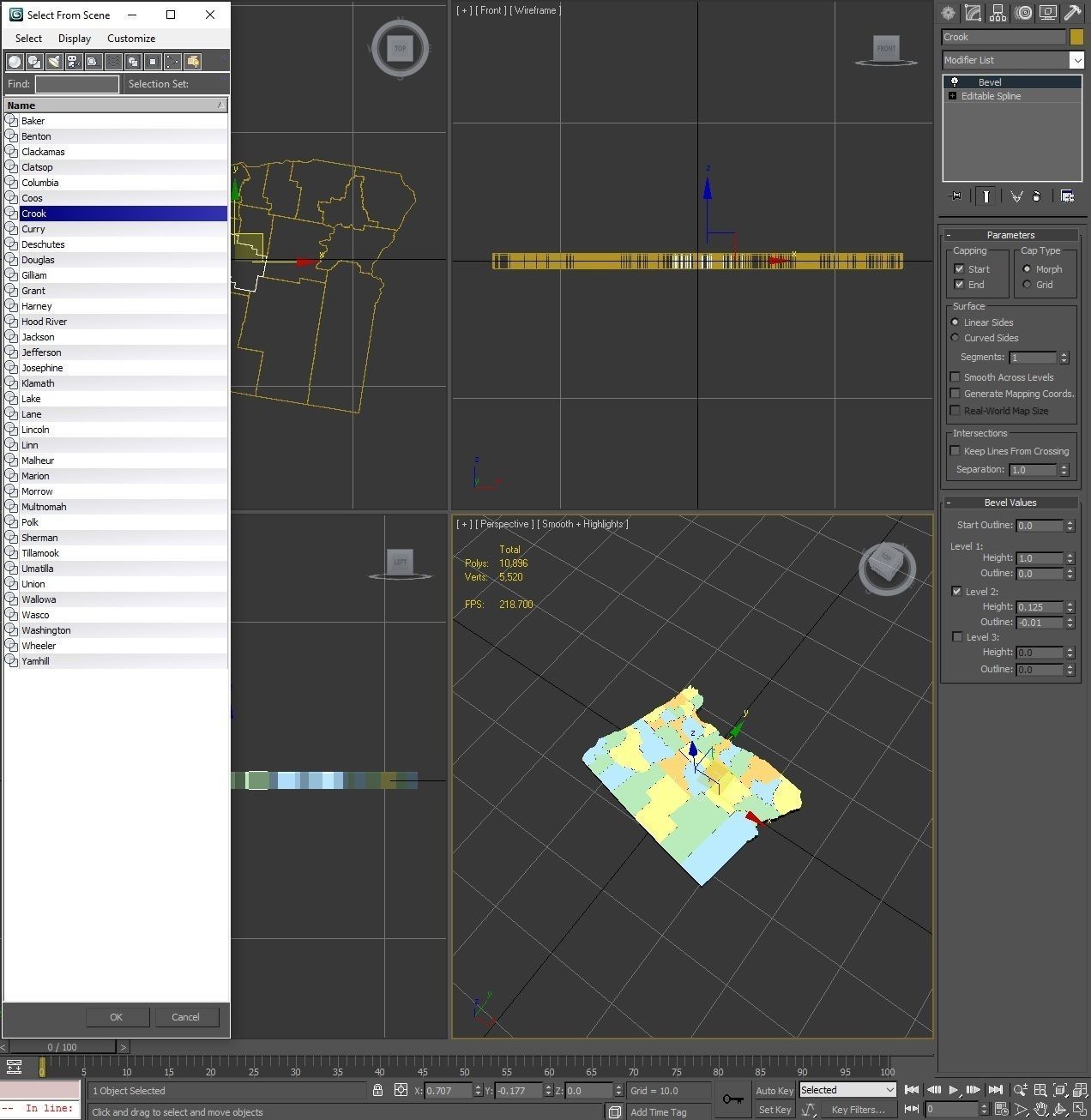Click the Orbit viewport tool
The height and width of the screenshot is (1120, 1091).
(1060, 1110)
